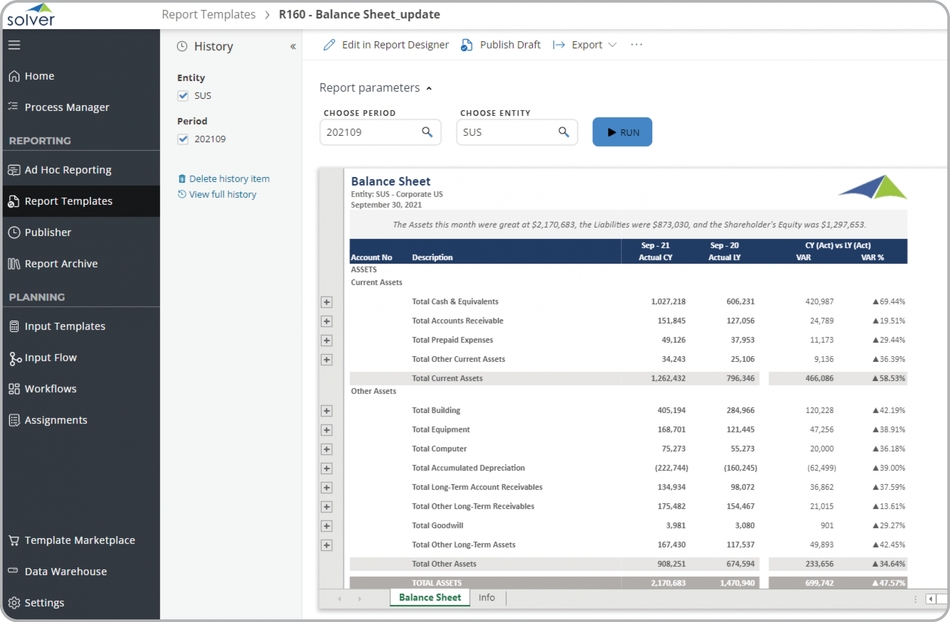Click the Edit in Report Designer pencil icon

tap(329, 45)
